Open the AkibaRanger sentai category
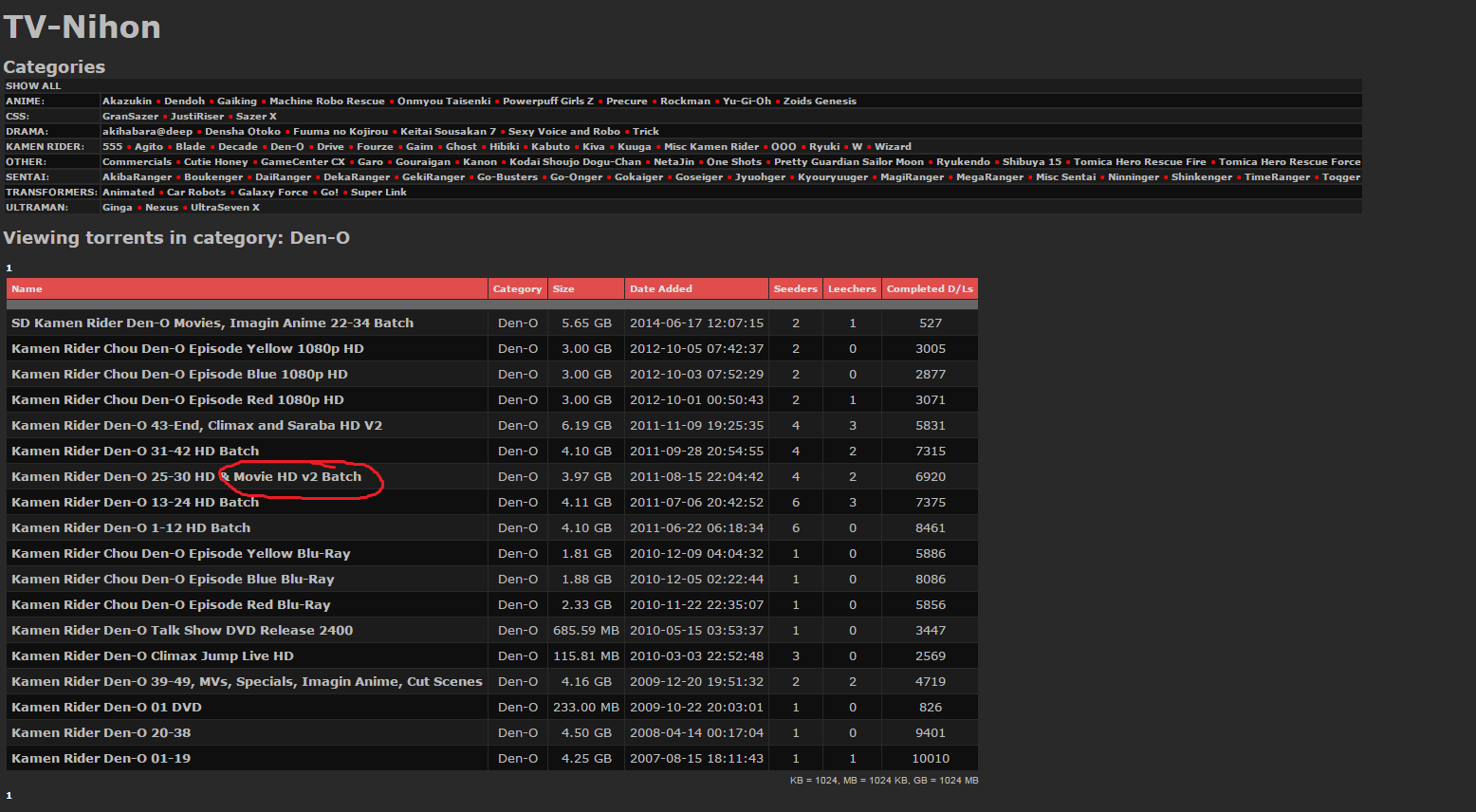The image size is (1476, 812). point(138,177)
